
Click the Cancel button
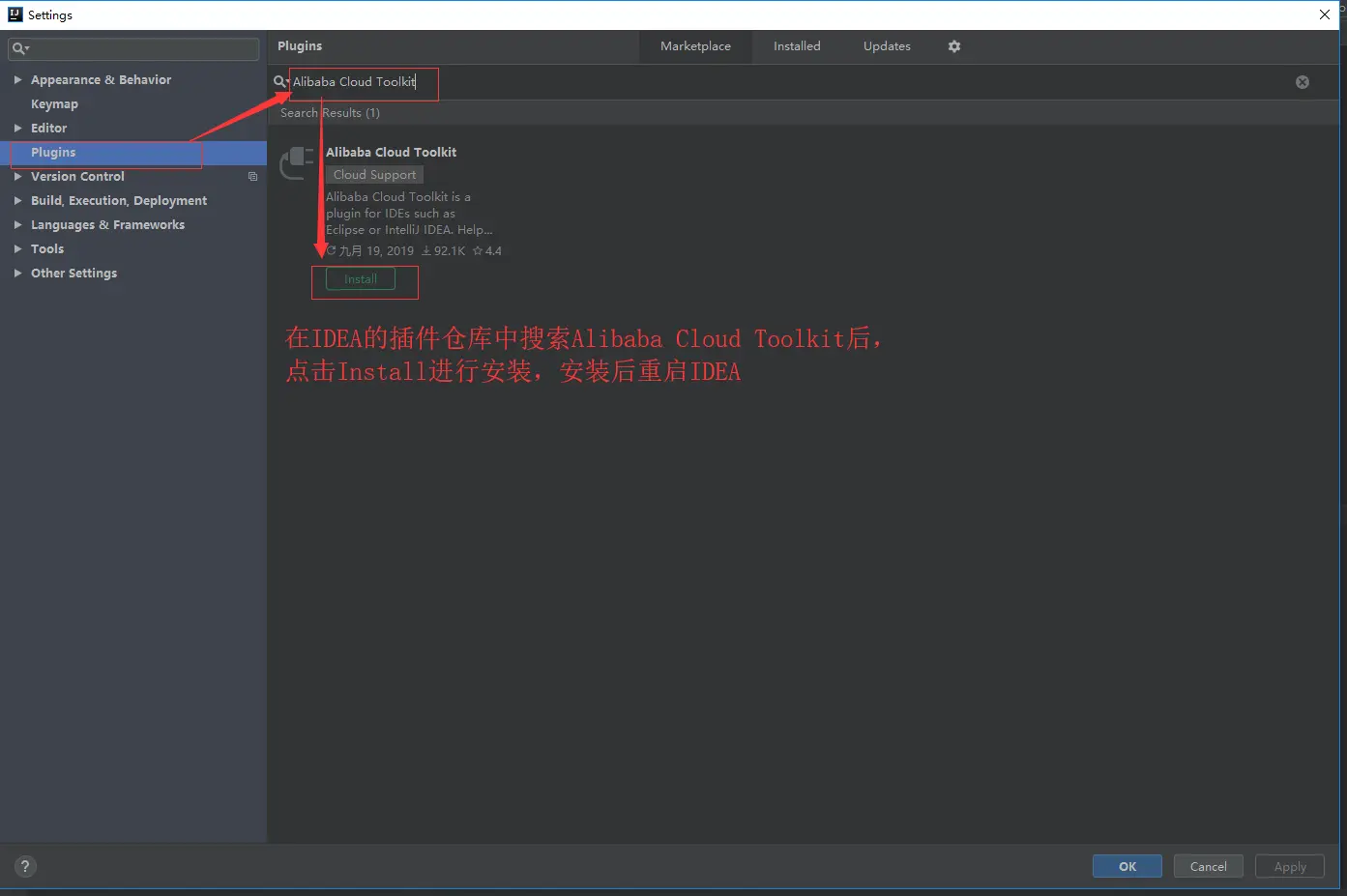click(x=1209, y=866)
